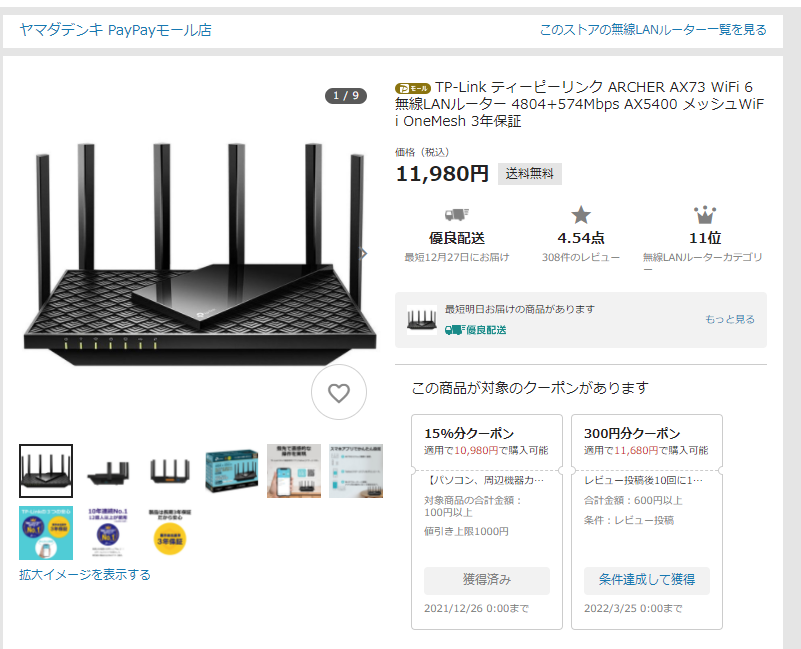
Task: Click the 条件：レビュー投稿 text
Action: coord(629,520)
